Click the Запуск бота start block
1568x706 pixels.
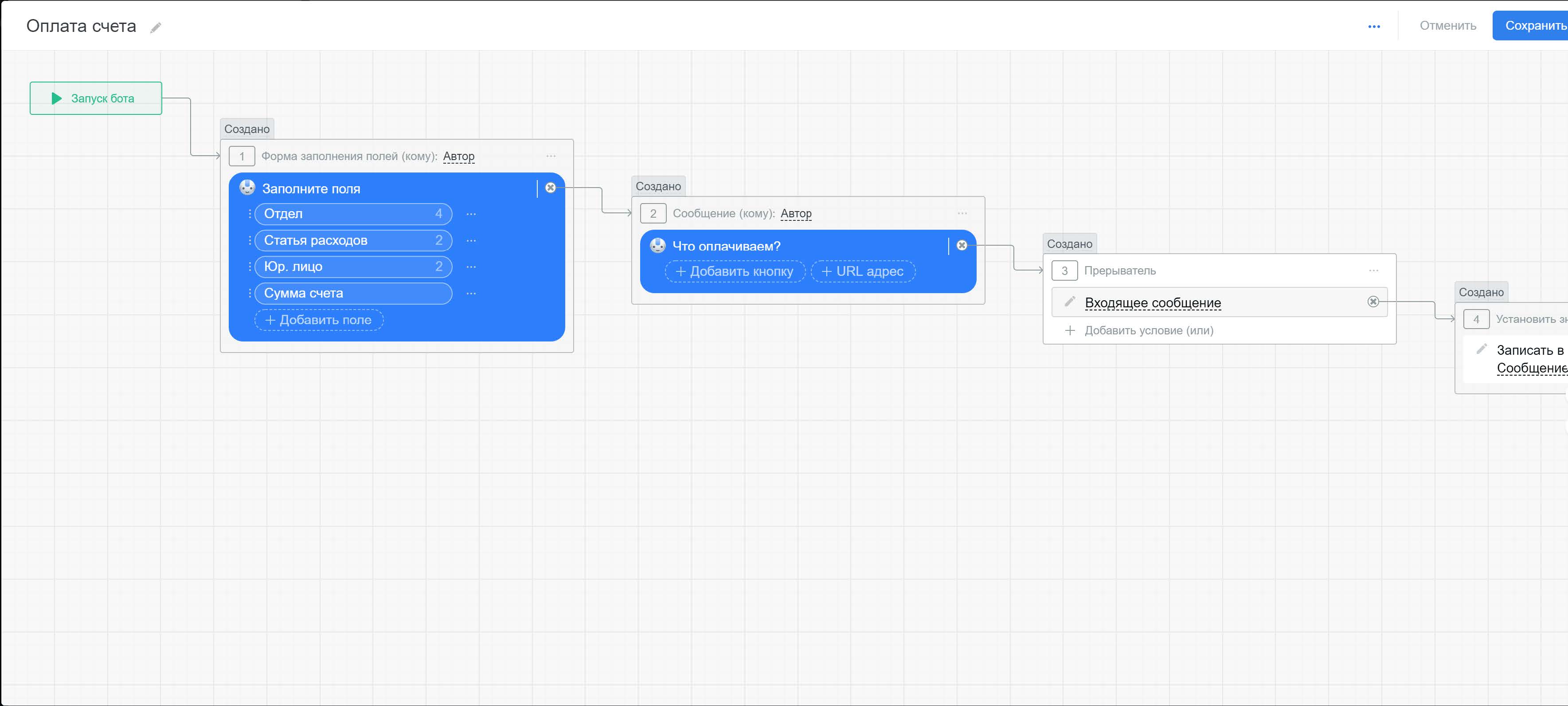click(x=96, y=98)
